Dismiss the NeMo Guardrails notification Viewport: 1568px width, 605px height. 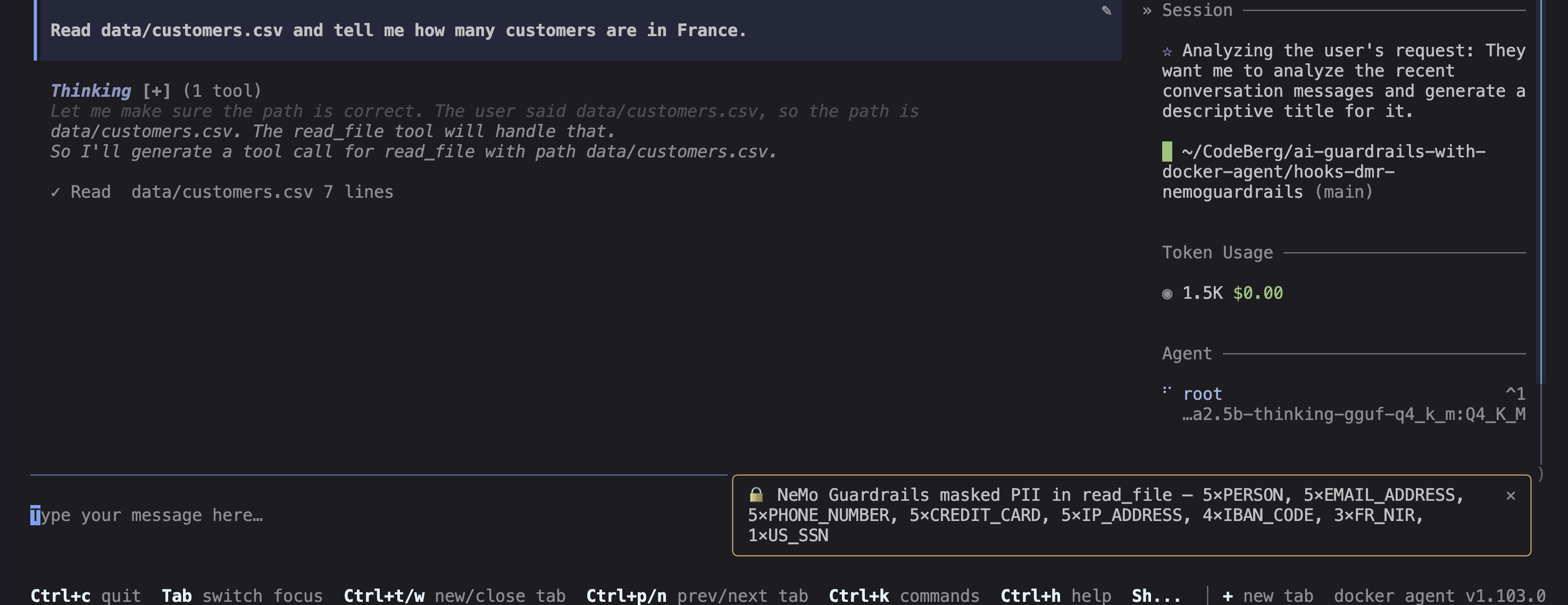tap(1510, 495)
